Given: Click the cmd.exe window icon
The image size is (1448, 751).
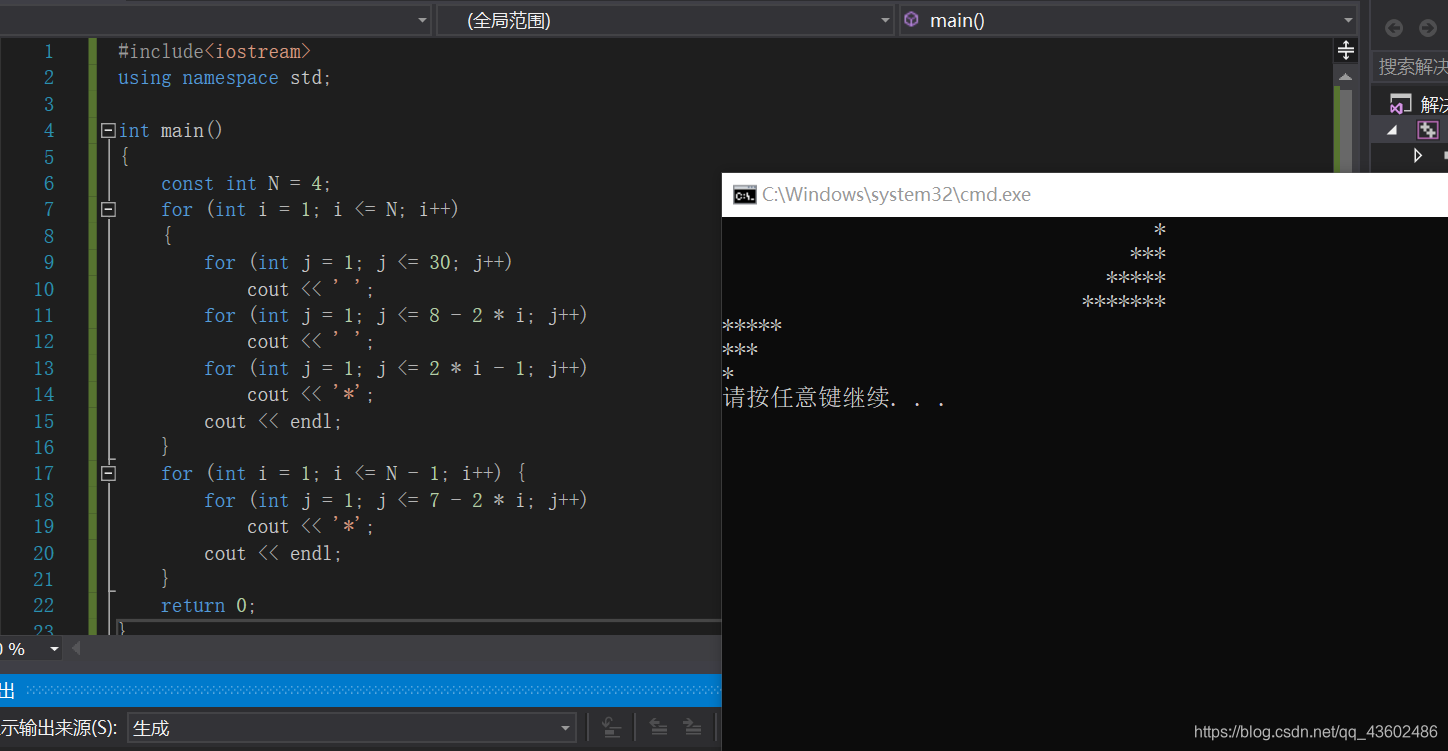Looking at the screenshot, I should pos(744,195).
